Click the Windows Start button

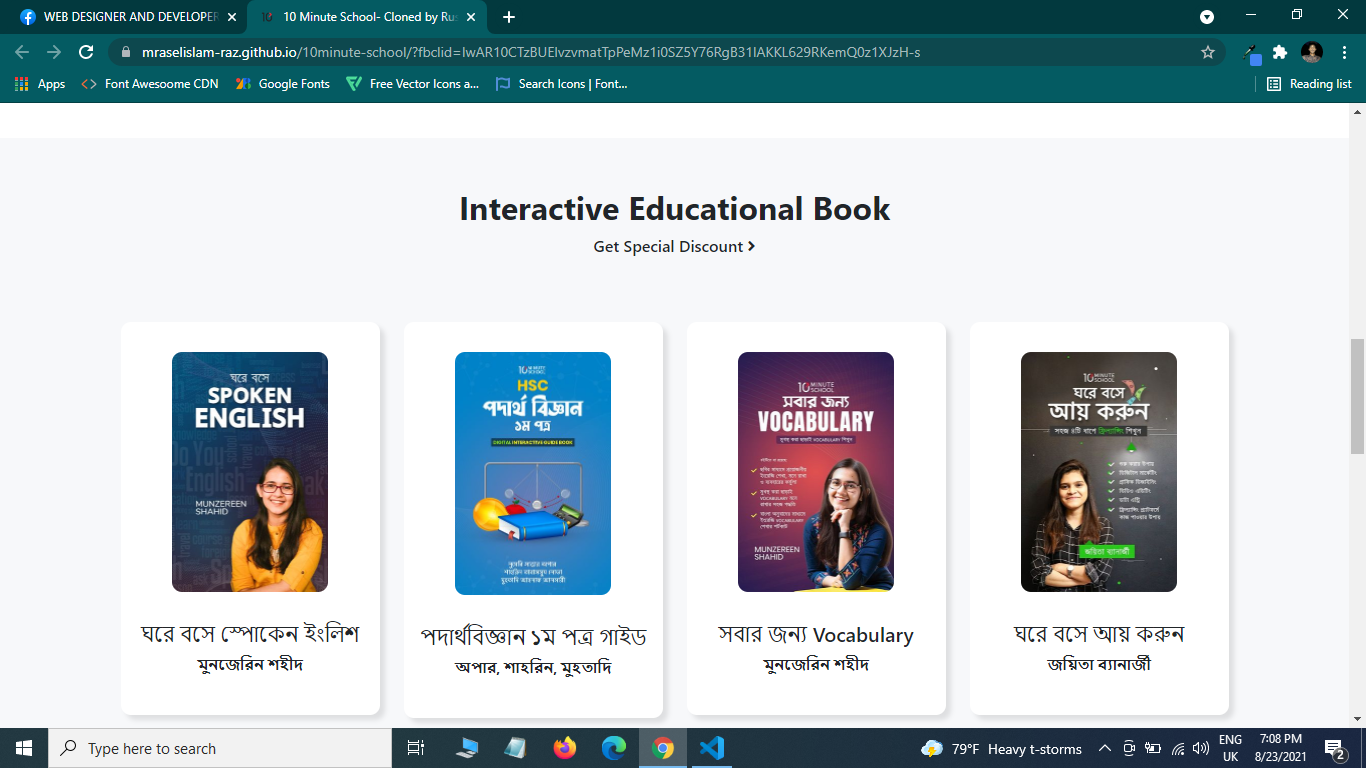pyautogui.click(x=24, y=748)
